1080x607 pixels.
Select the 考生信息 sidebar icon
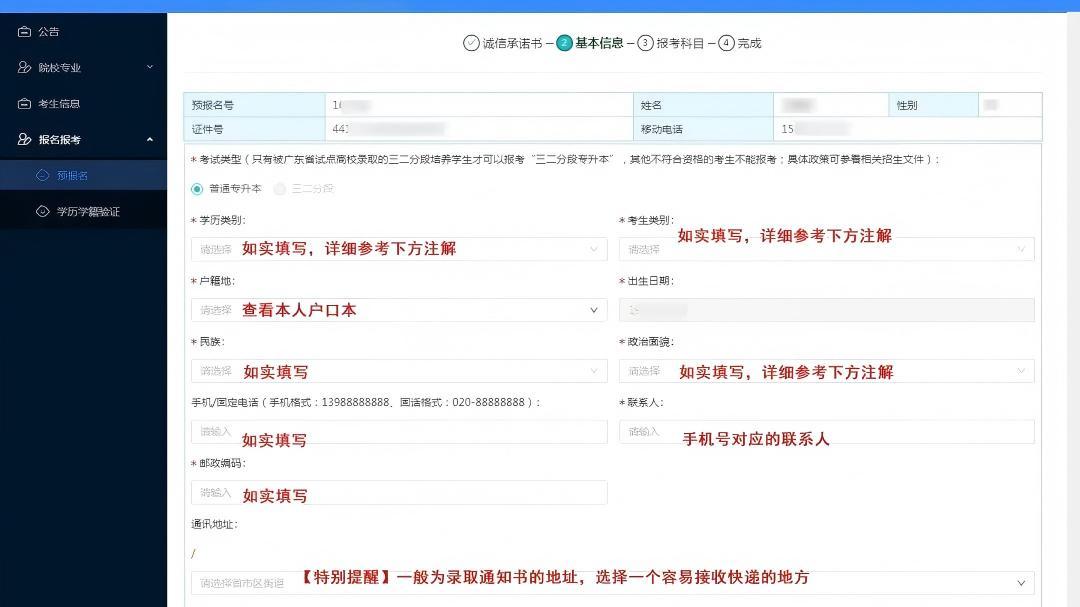26,103
